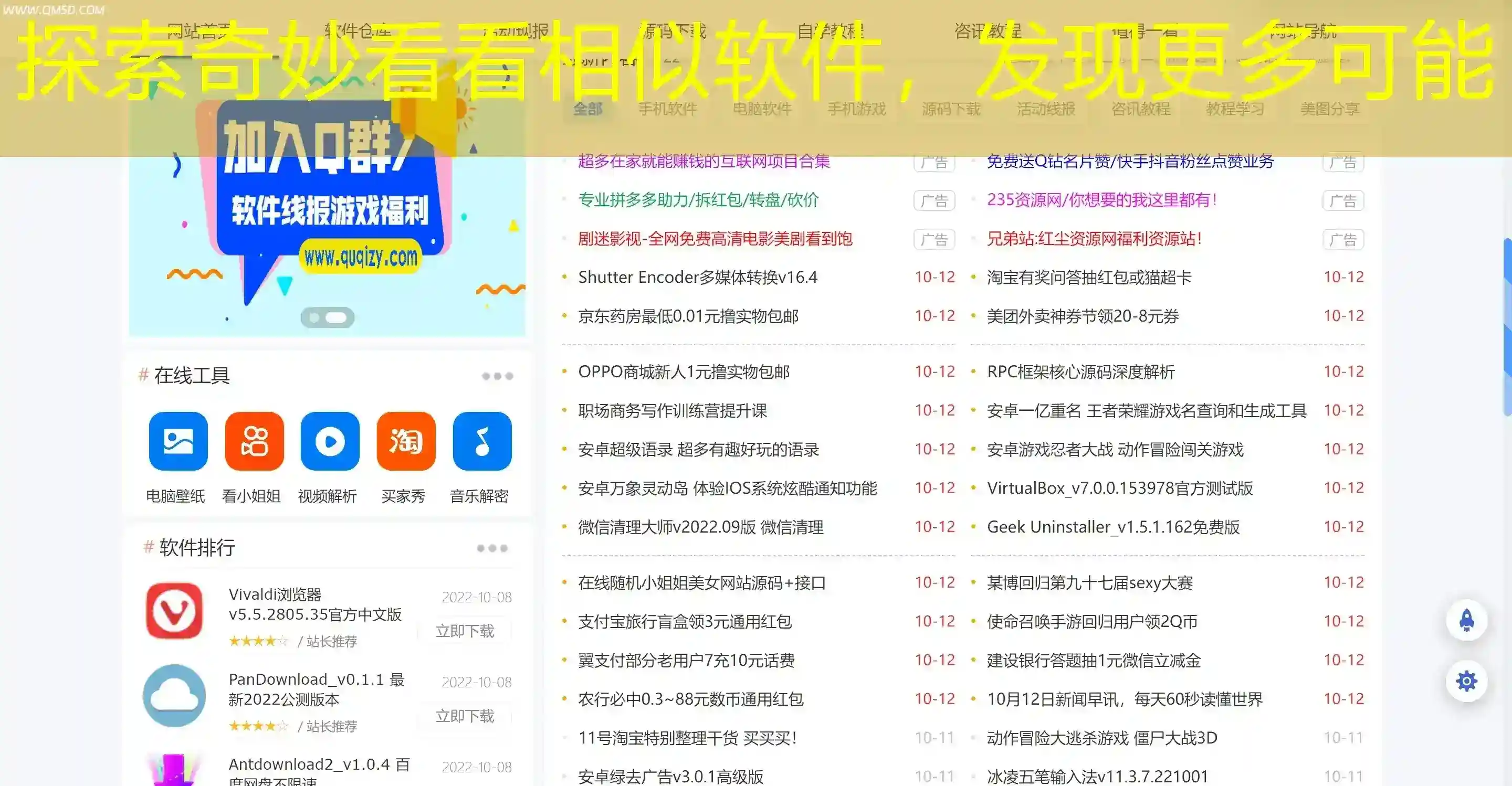The width and height of the screenshot is (1512, 786).
Task: Open the 音乐解密 music note icon
Action: click(482, 441)
